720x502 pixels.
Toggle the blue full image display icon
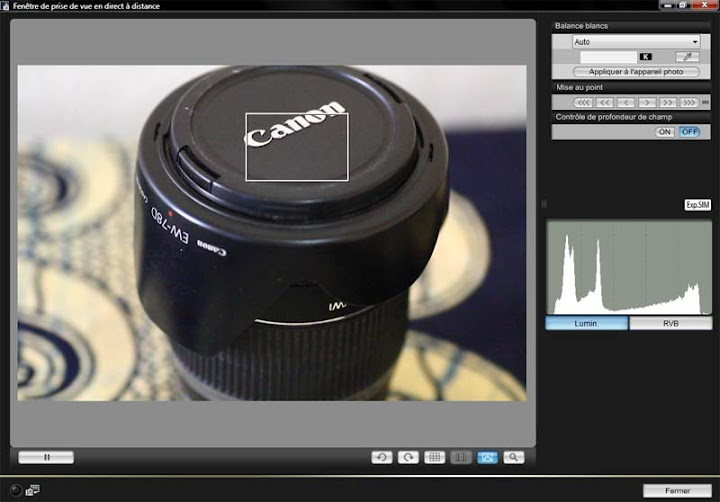487,457
